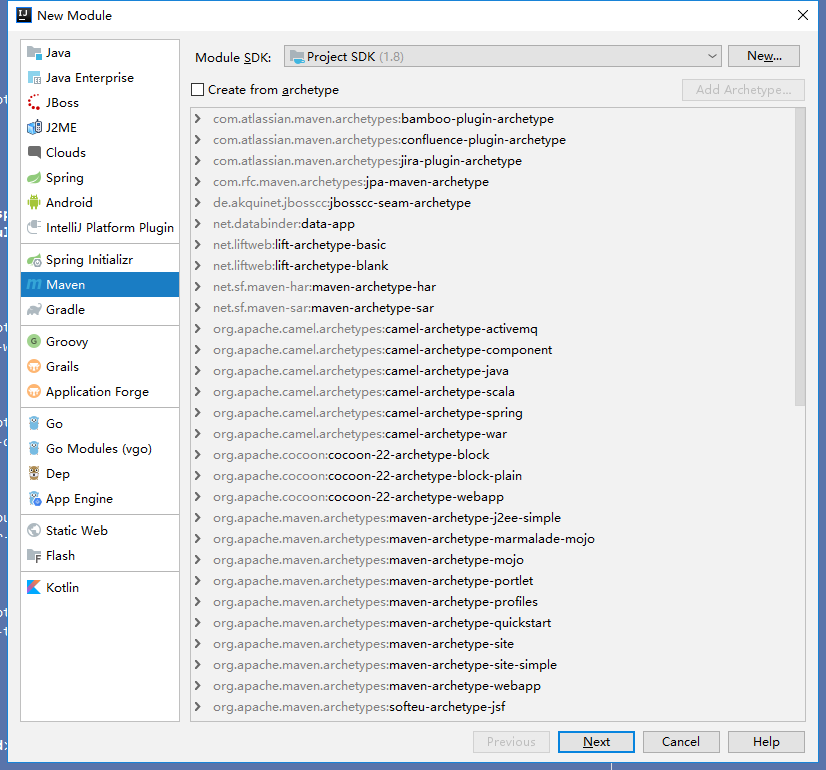Image resolution: width=826 pixels, height=770 pixels.
Task: Click the Spring leaf icon
Action: (34, 177)
